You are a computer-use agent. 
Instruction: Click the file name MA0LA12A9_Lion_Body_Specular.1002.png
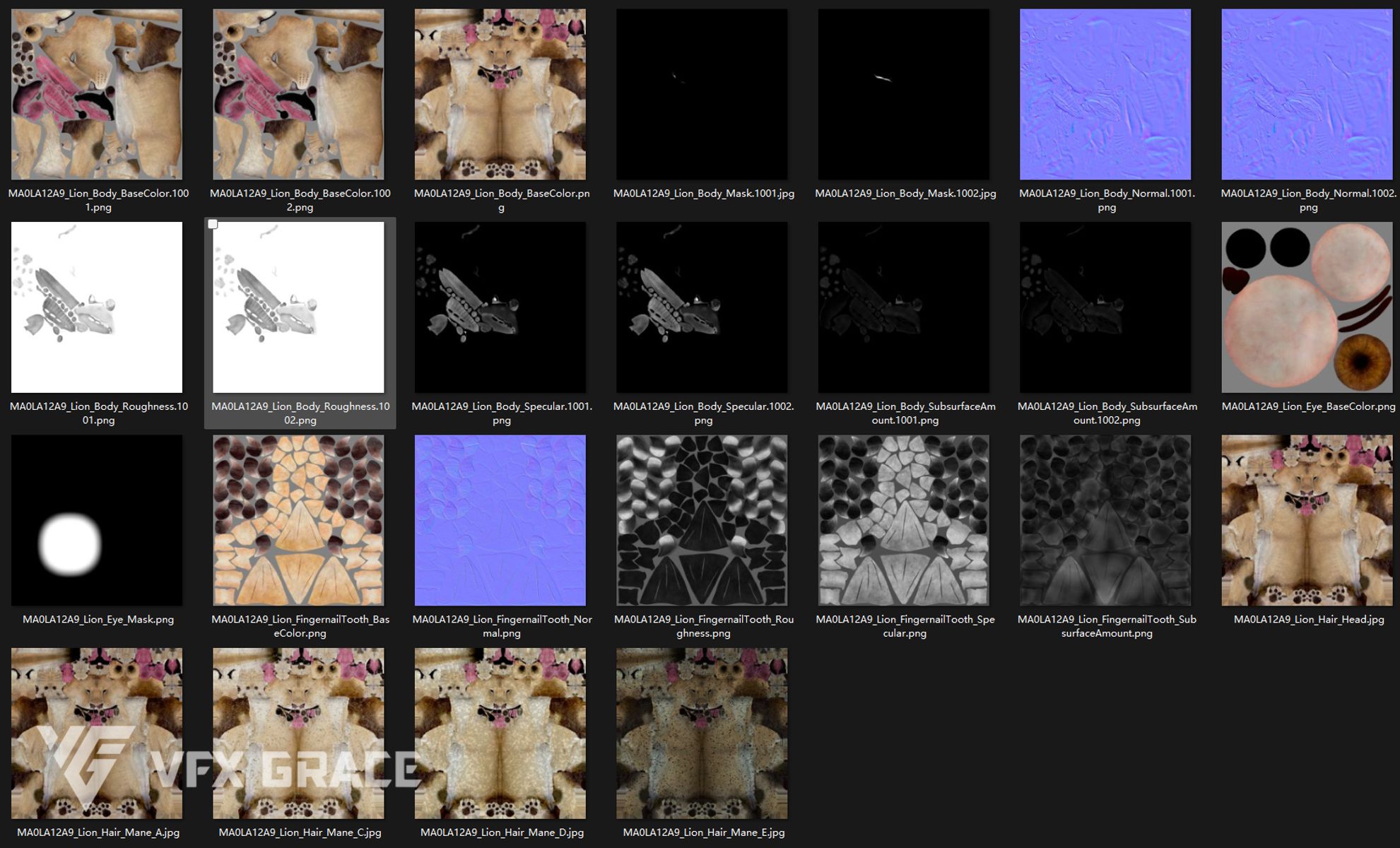coord(704,413)
